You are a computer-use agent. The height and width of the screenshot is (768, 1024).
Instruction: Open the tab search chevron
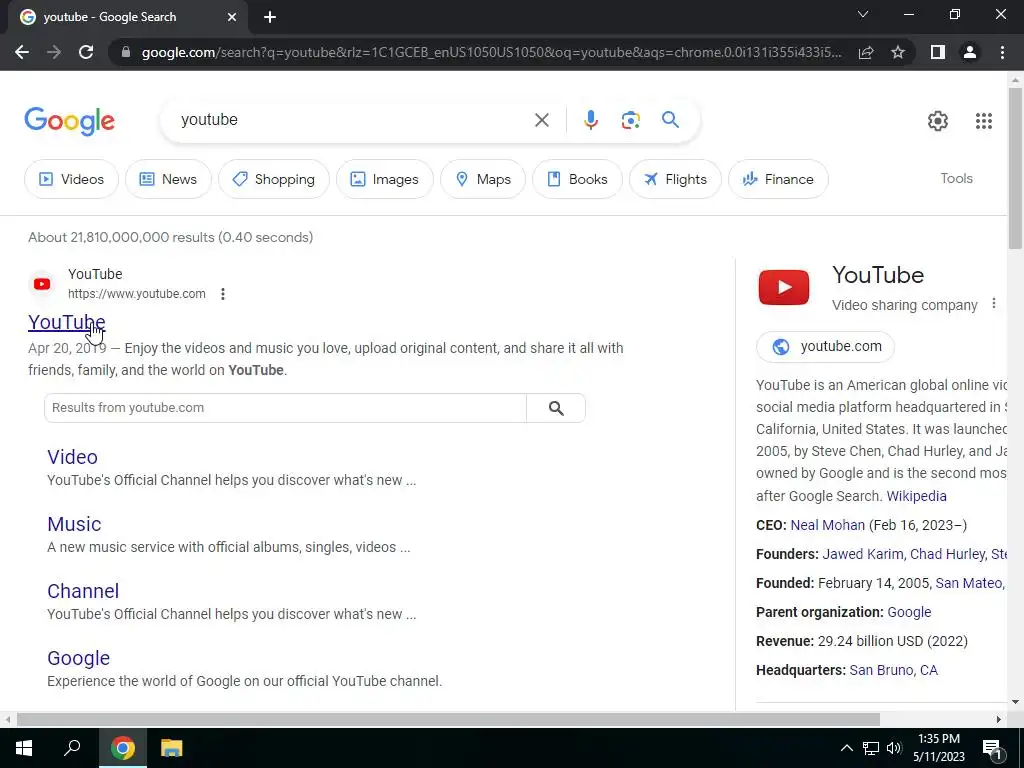tap(863, 14)
